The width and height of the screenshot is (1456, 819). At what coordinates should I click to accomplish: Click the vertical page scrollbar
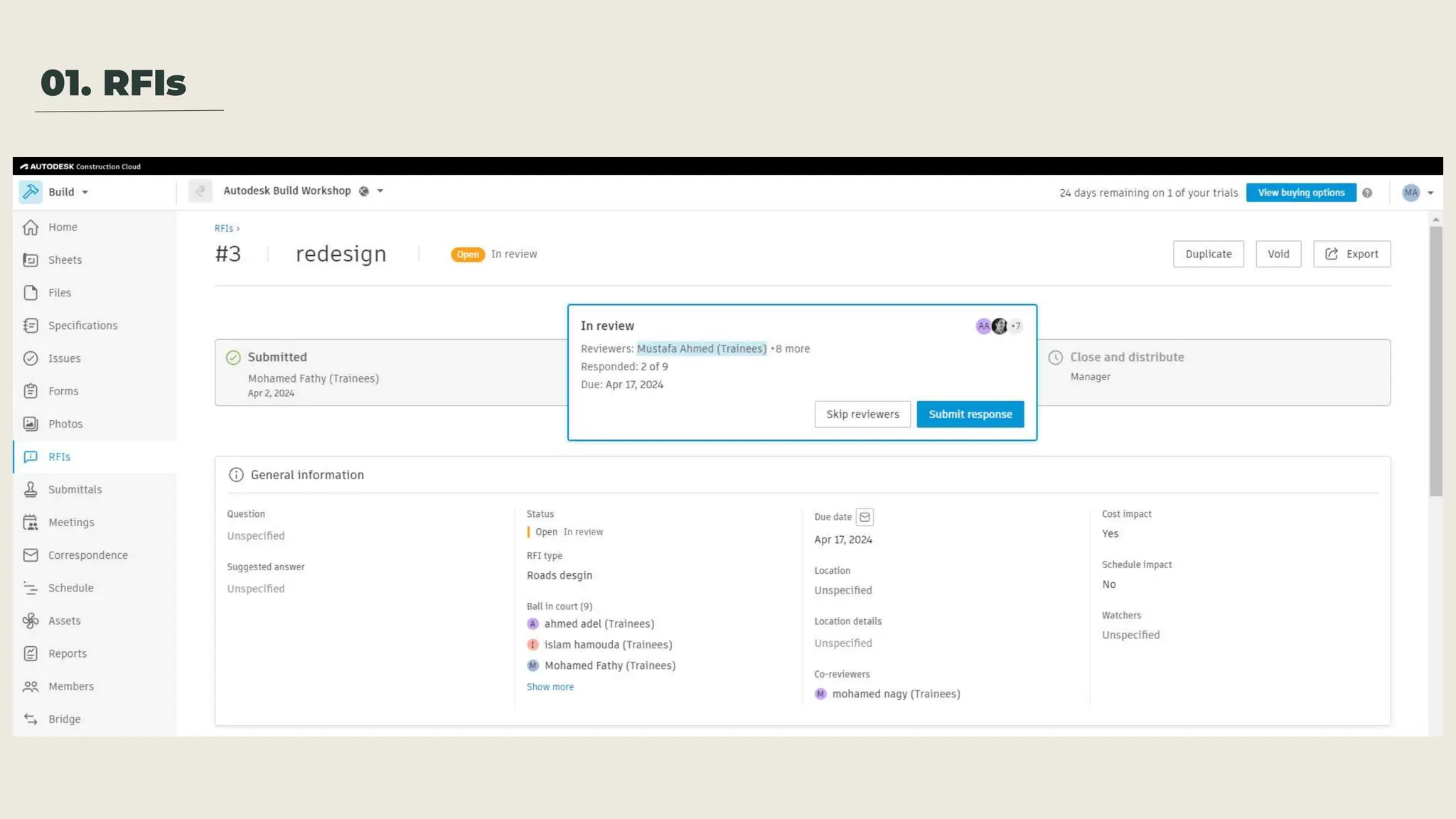point(1436,361)
